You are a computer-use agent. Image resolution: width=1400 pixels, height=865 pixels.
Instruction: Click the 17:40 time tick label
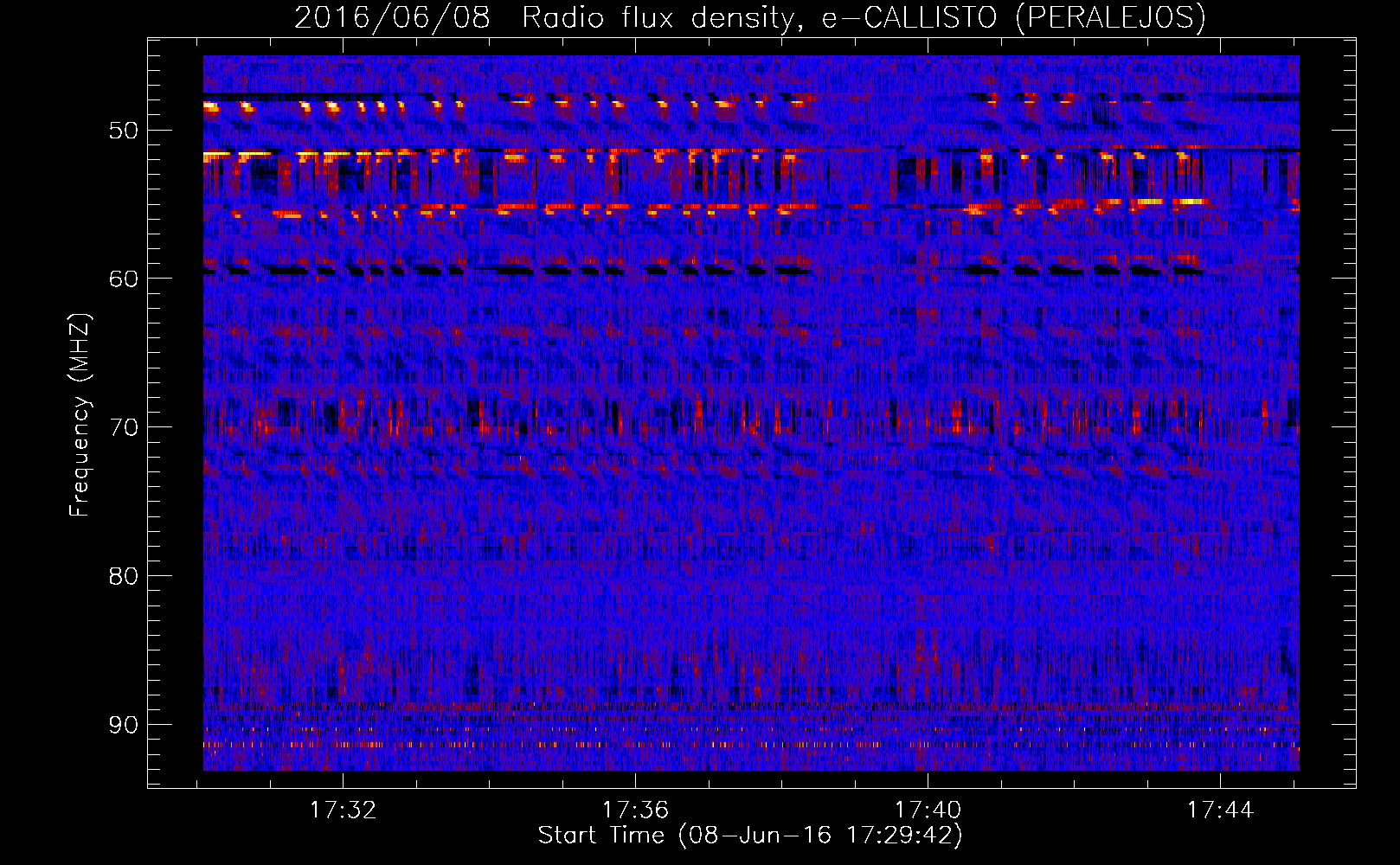928,811
